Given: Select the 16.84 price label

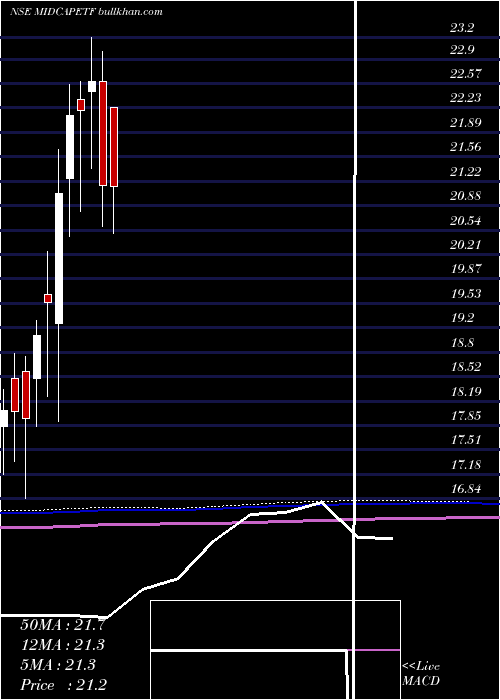Looking at the screenshot, I should (x=466, y=489).
